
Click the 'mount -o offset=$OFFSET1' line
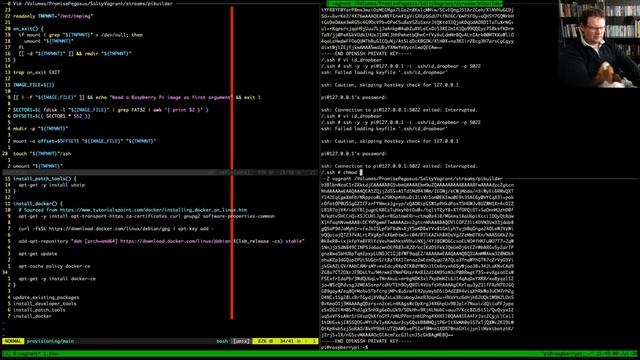tap(84, 141)
